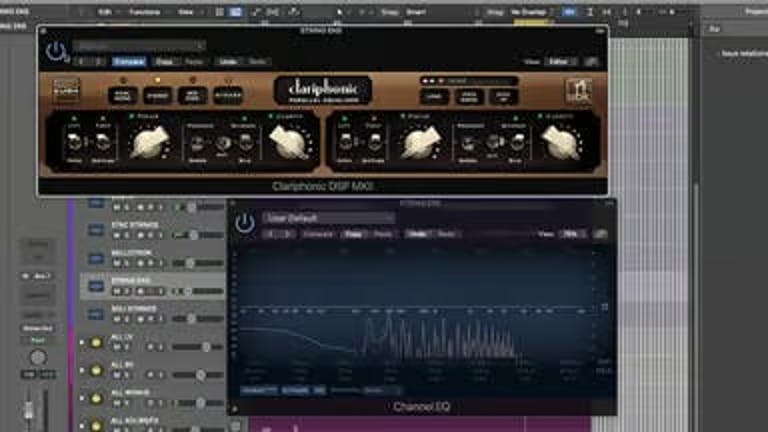Click the Kush logo on Clariphonic panel
This screenshot has height=432, width=768.
[x=66, y=91]
